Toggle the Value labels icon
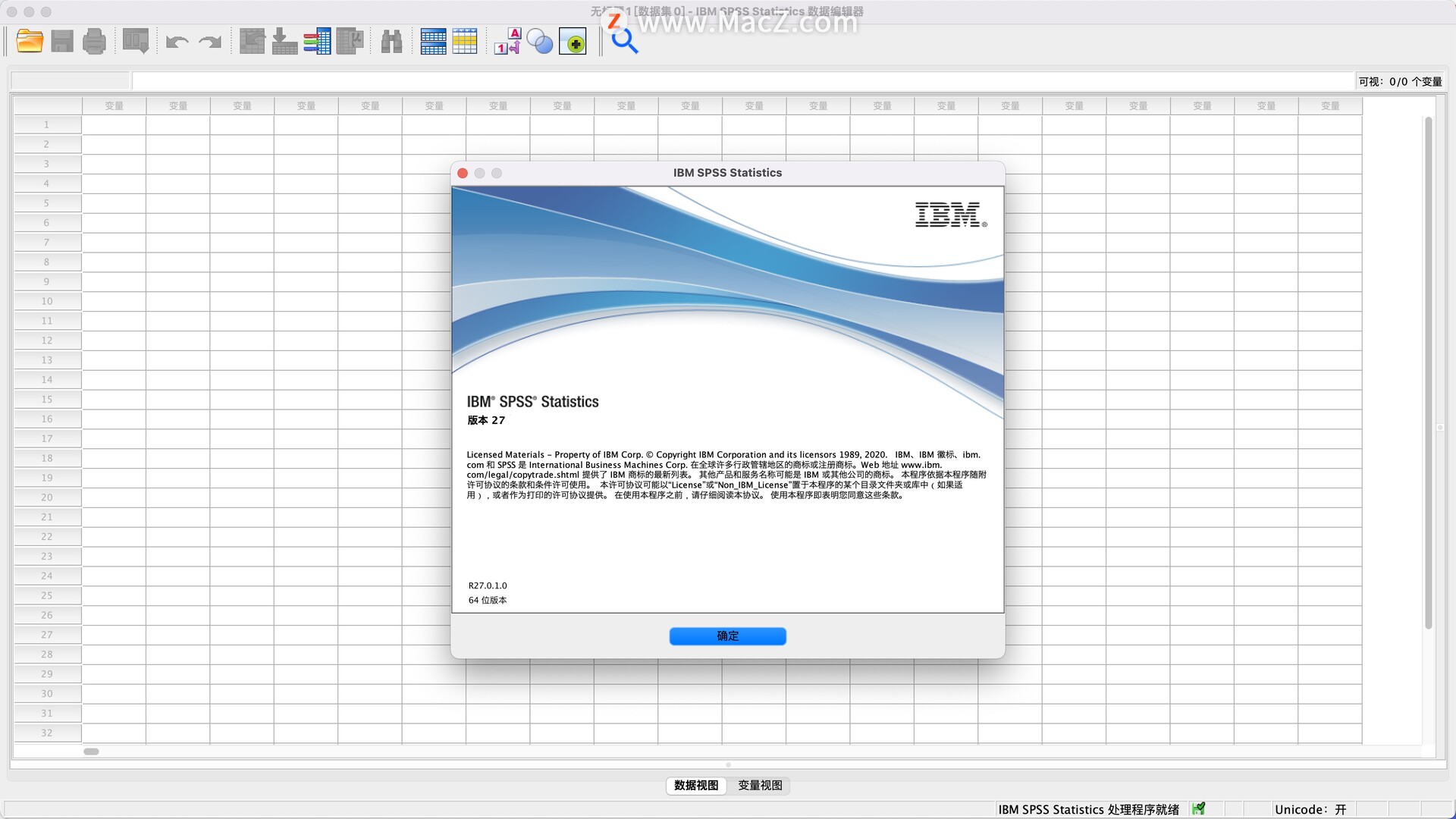The width and height of the screenshot is (1456, 819). coord(507,41)
